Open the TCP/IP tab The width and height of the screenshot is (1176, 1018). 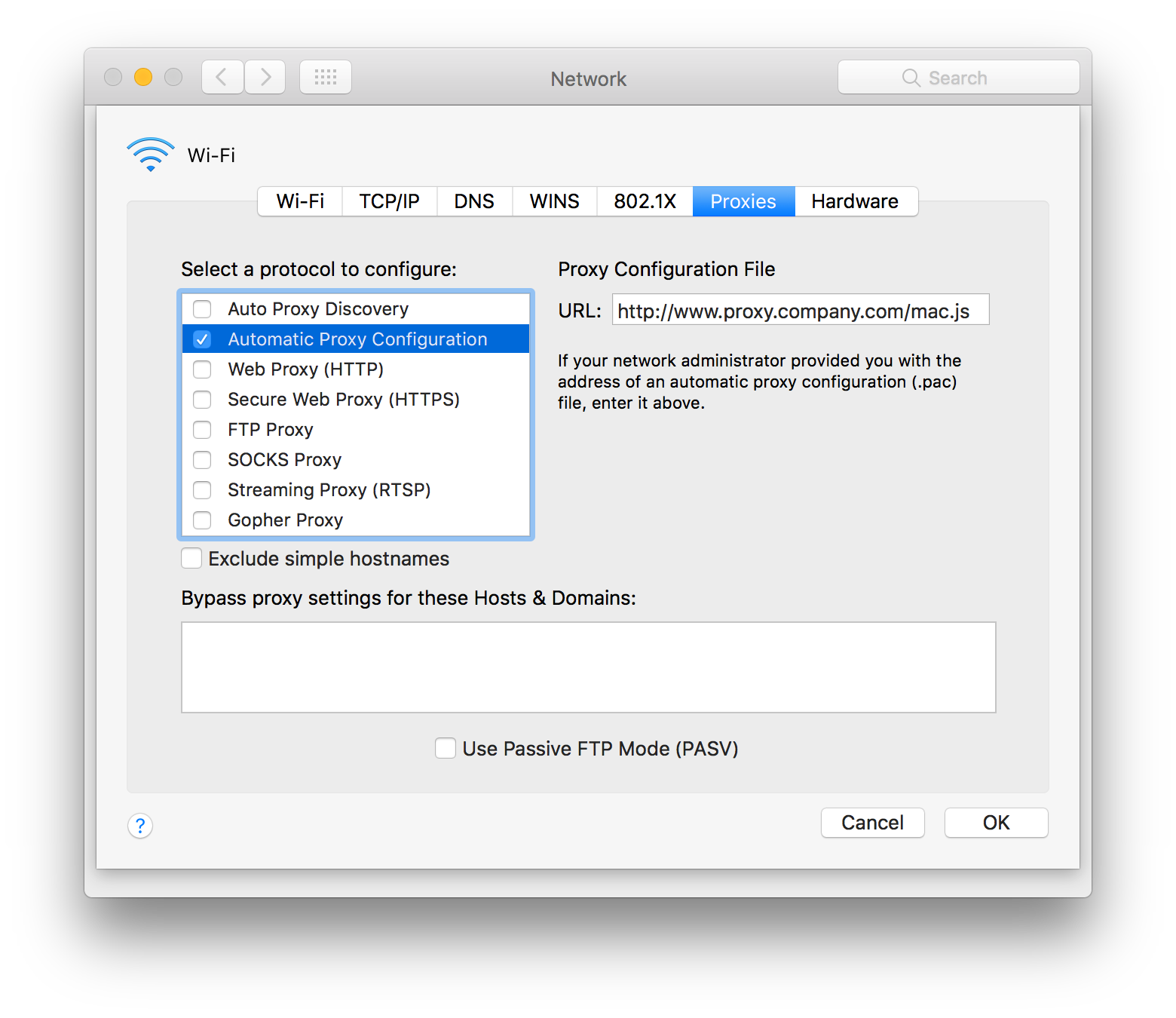pyautogui.click(x=390, y=201)
